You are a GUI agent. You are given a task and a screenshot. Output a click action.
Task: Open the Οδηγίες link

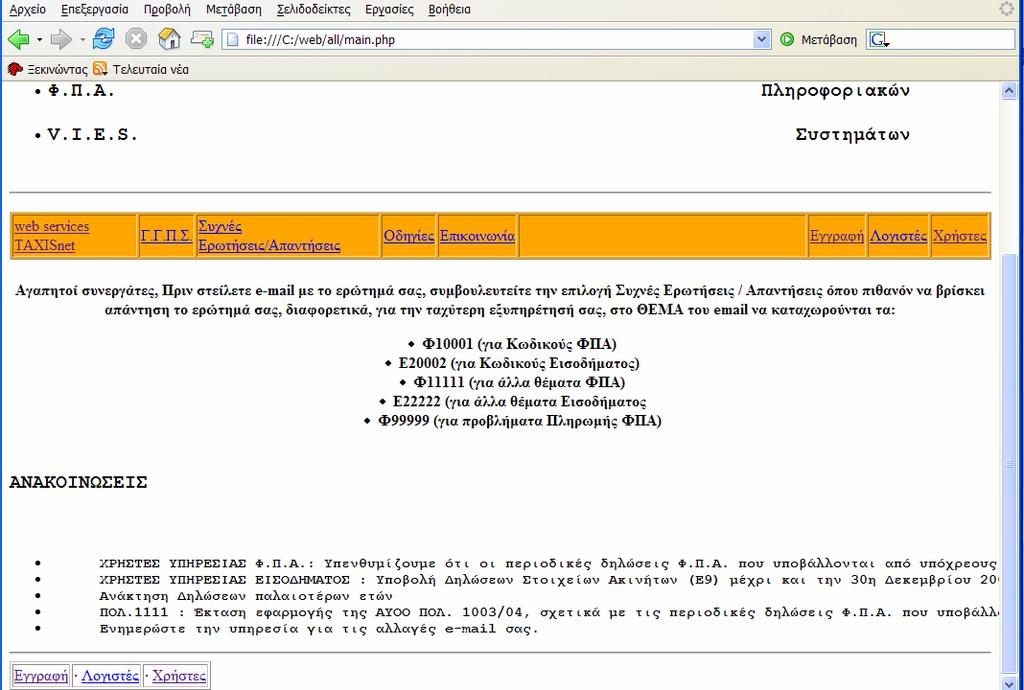tap(409, 236)
